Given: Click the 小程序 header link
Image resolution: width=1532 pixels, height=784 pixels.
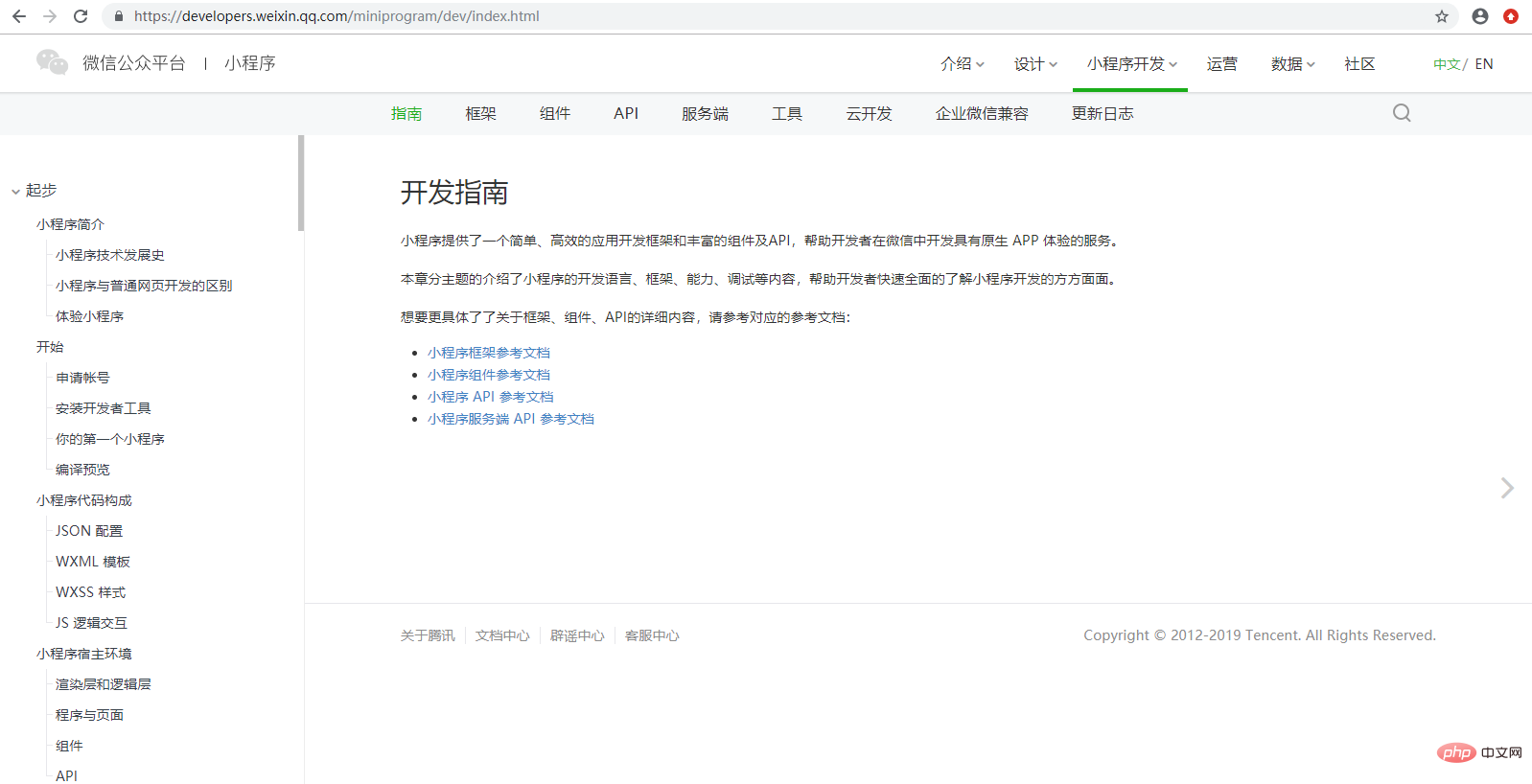Looking at the screenshot, I should point(250,62).
